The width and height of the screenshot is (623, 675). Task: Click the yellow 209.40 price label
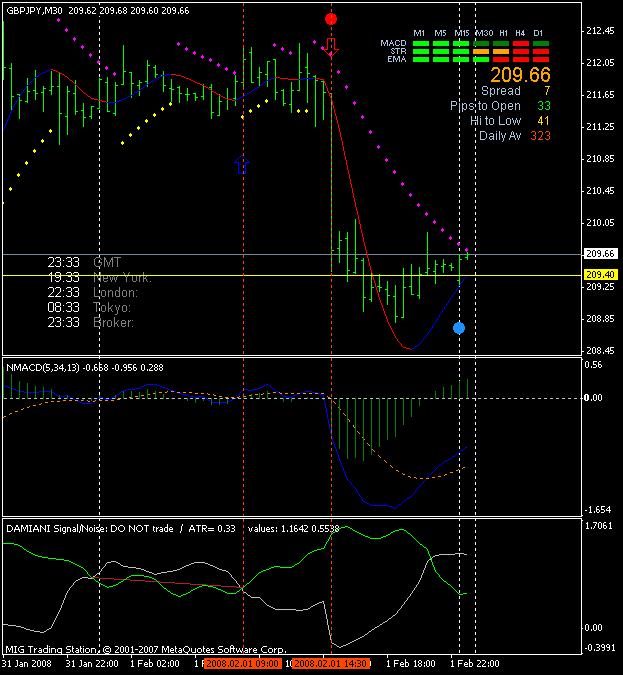[600, 275]
